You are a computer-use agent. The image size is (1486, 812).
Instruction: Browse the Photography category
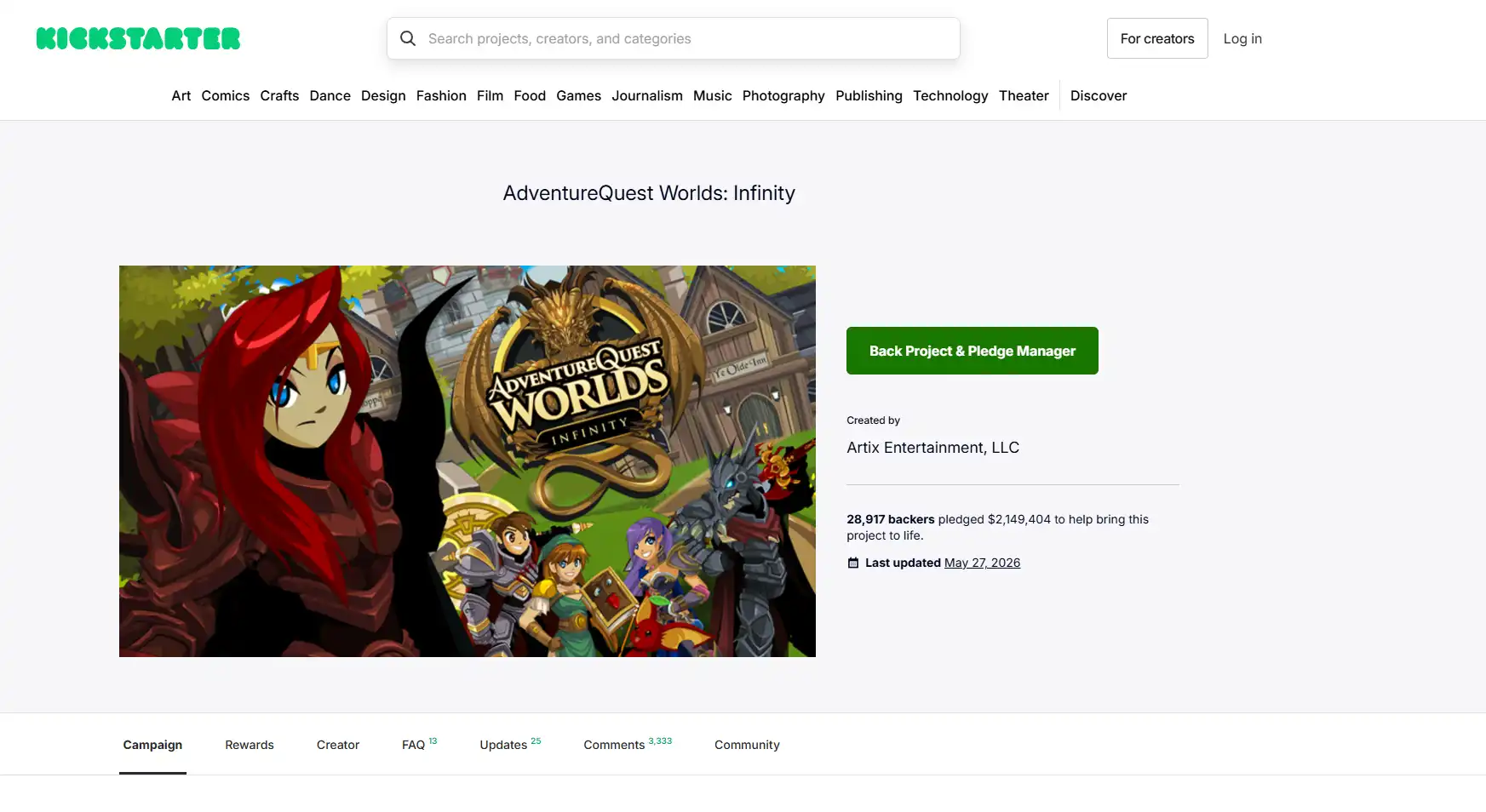783,95
